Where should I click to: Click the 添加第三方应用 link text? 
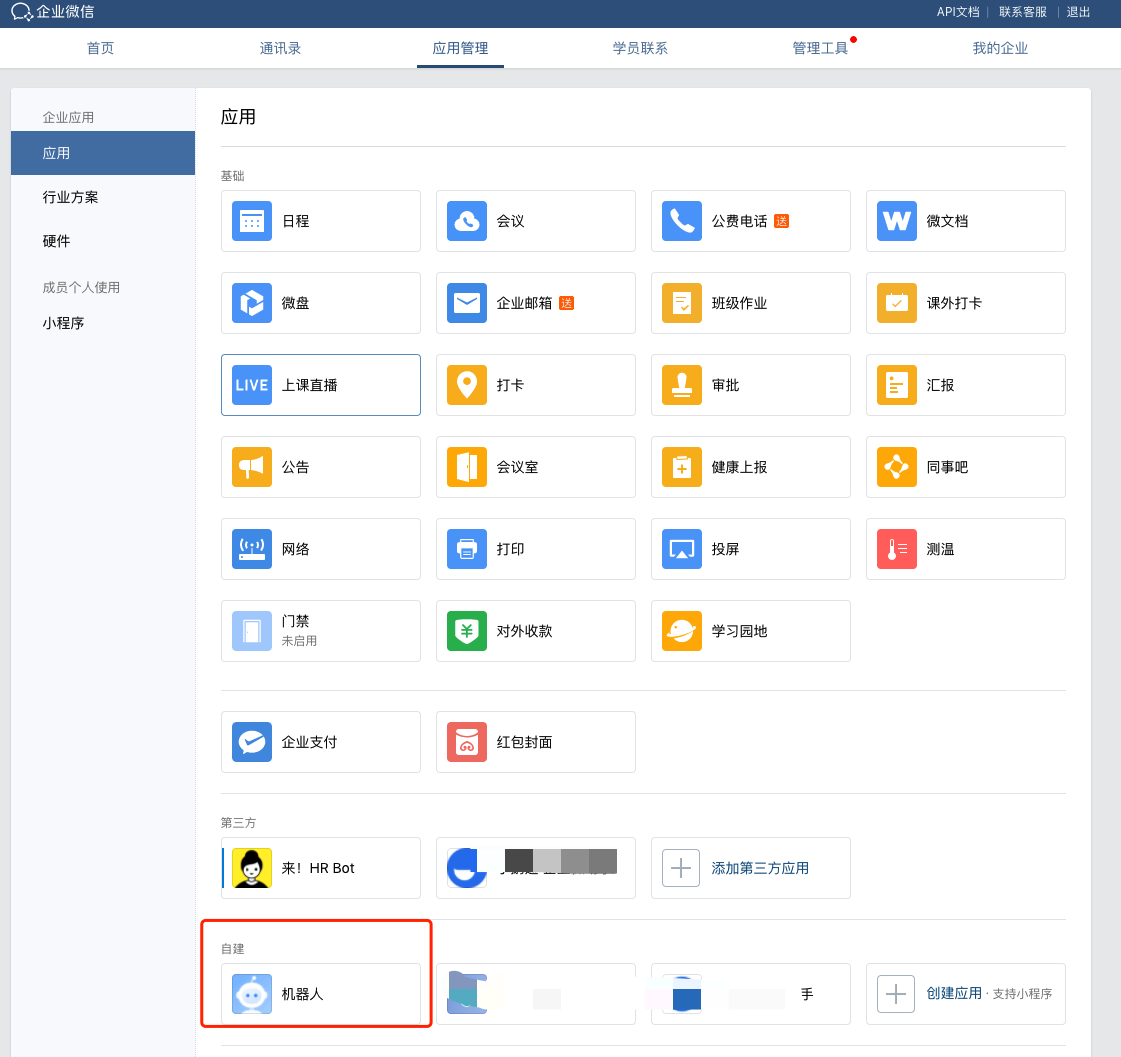[760, 868]
